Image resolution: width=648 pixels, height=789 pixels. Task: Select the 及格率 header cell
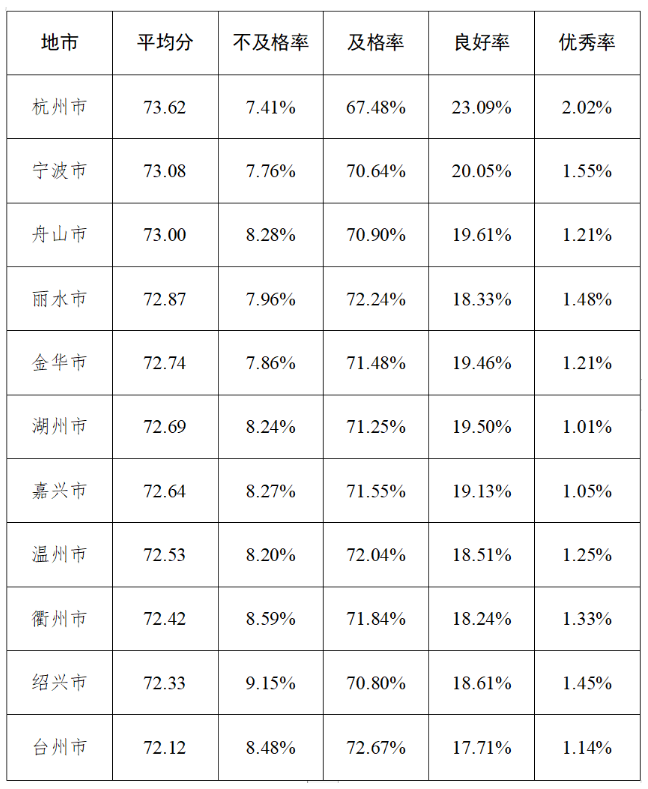pyautogui.click(x=376, y=42)
